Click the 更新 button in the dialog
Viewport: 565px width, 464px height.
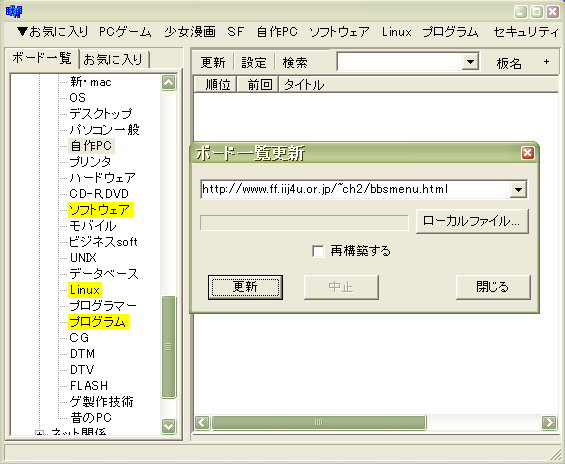click(x=245, y=287)
